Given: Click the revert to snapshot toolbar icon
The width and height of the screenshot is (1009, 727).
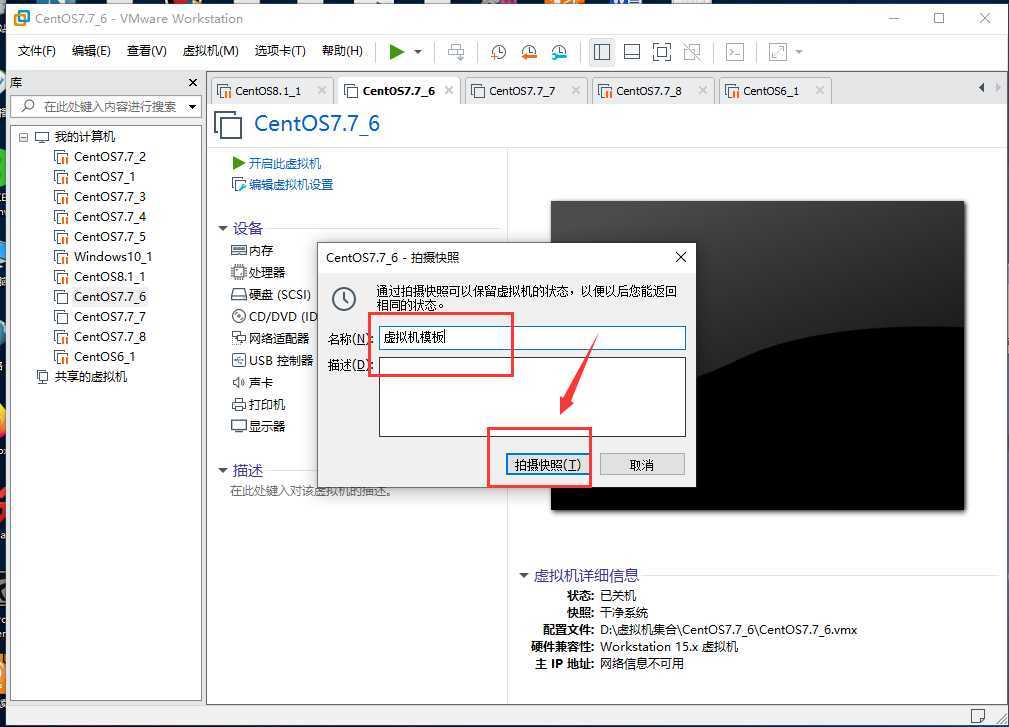Looking at the screenshot, I should tap(528, 52).
